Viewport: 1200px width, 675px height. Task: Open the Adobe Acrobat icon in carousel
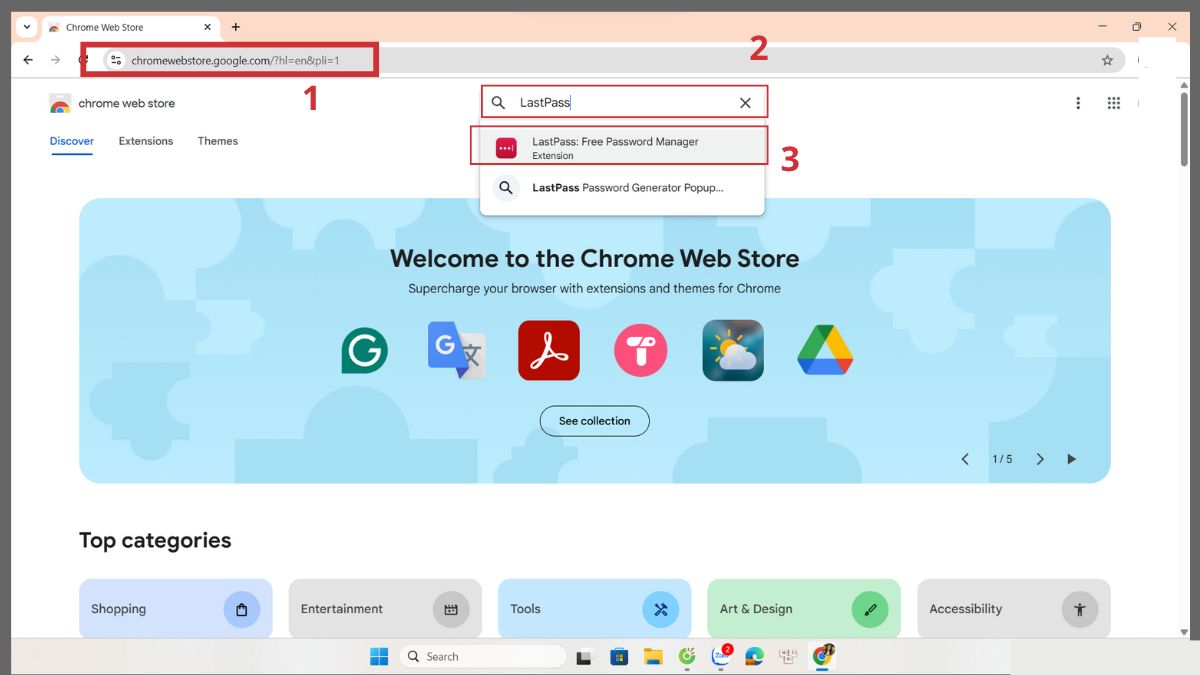(549, 350)
